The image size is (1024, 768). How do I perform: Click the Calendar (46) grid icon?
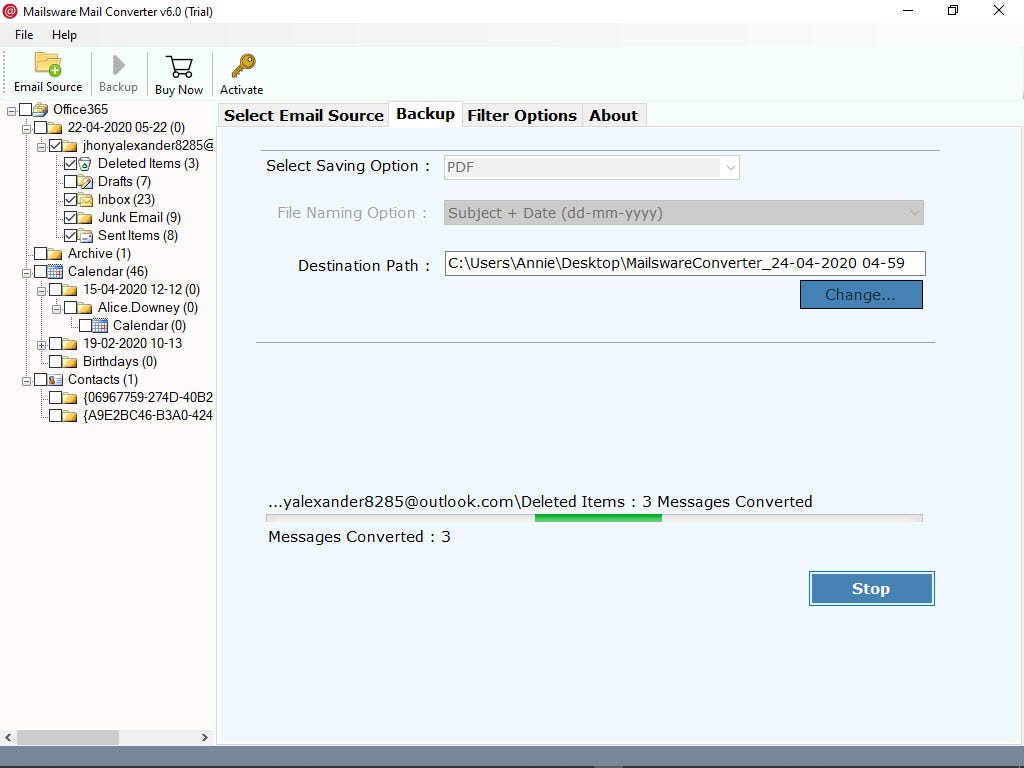click(x=56, y=272)
